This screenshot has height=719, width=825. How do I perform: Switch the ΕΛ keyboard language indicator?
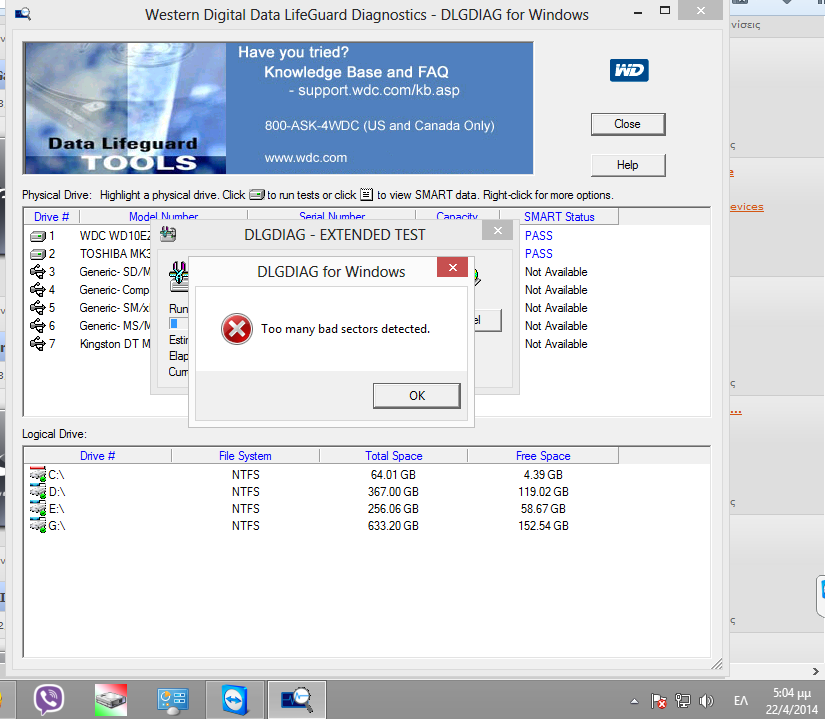(x=741, y=701)
